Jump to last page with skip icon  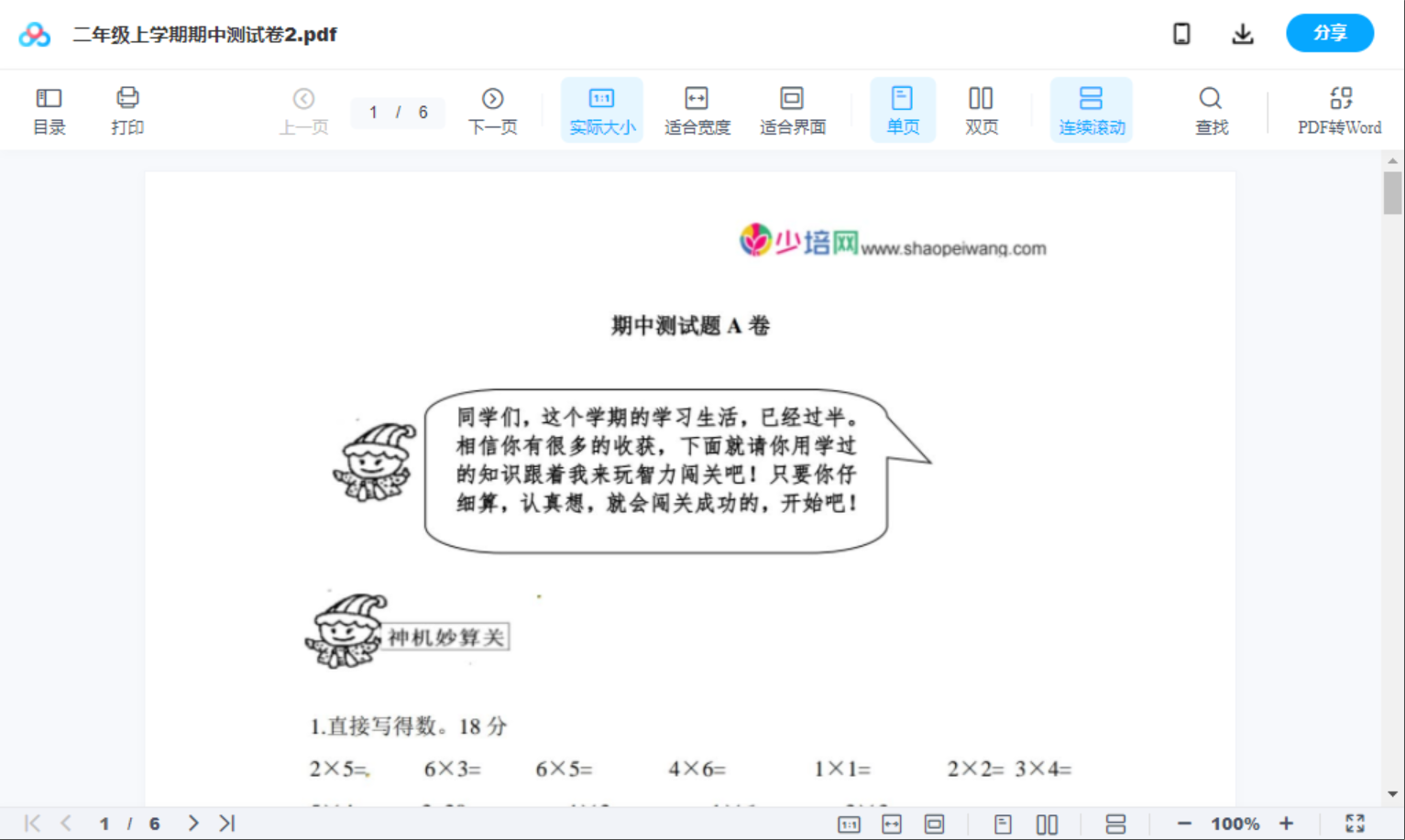225,823
